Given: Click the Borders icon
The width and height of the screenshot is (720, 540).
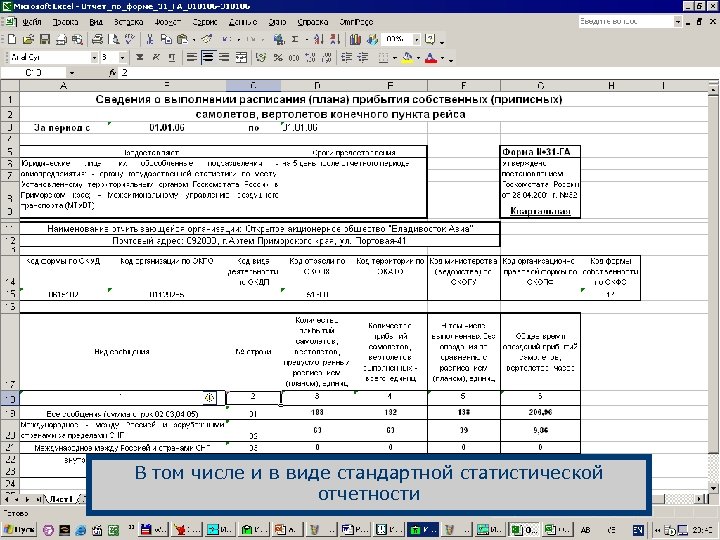Looking at the screenshot, I should (x=383, y=57).
